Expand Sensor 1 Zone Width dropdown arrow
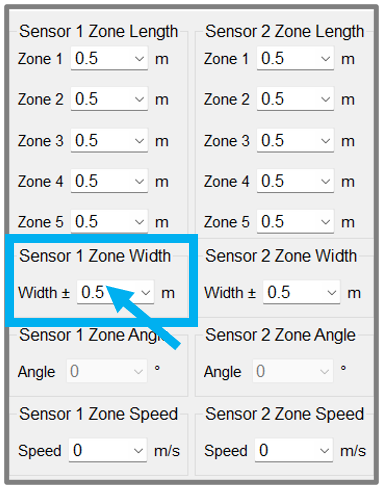The height and width of the screenshot is (488, 382). 146,293
